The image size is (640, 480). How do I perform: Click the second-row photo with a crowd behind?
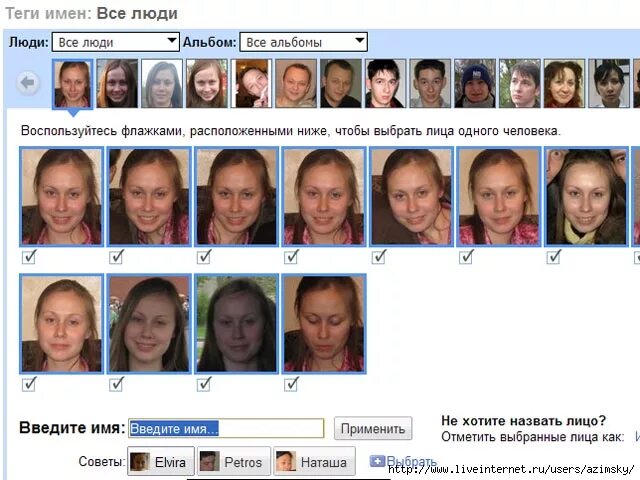(x=149, y=324)
